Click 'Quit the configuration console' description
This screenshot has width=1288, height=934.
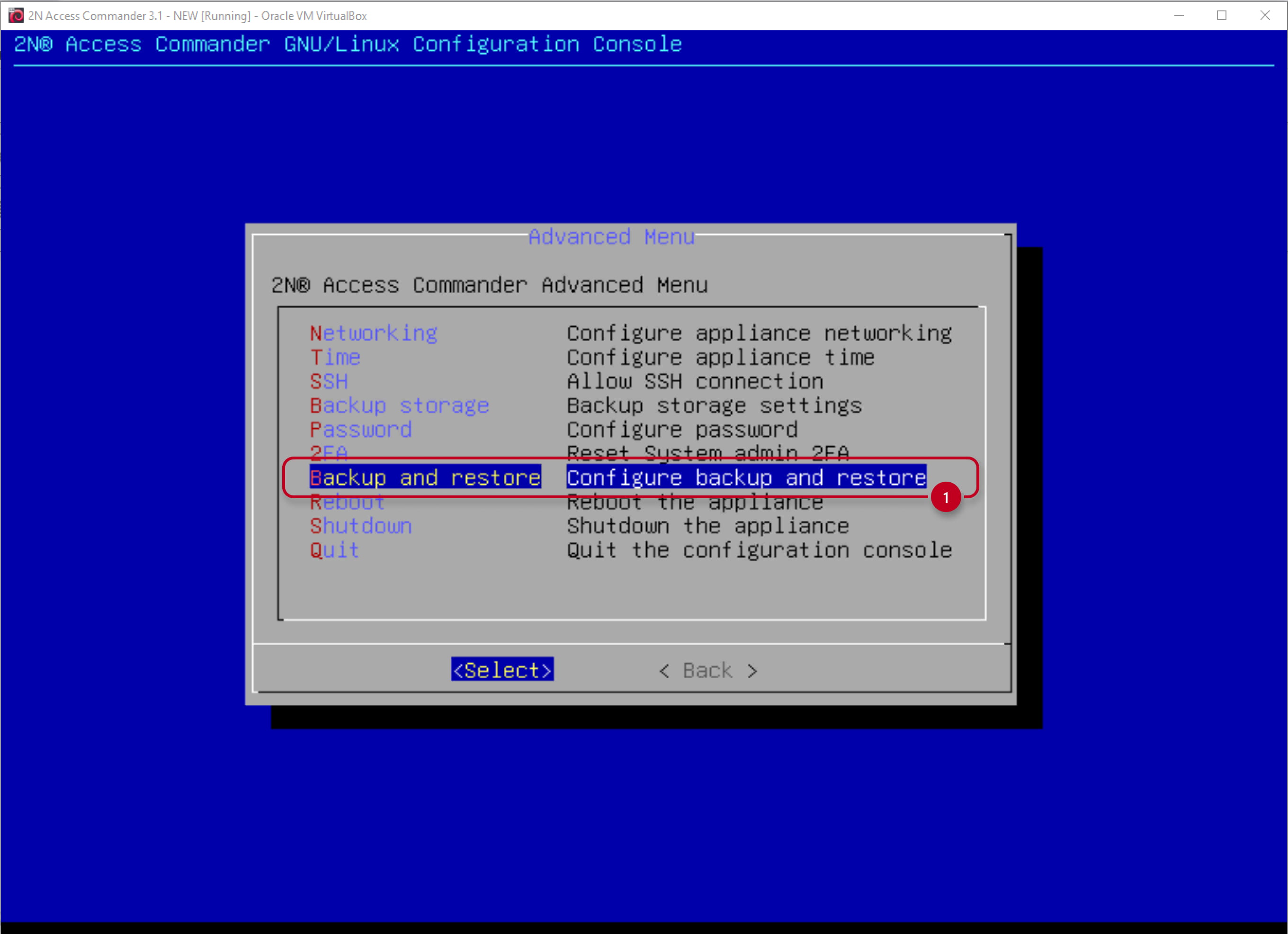coord(759,550)
